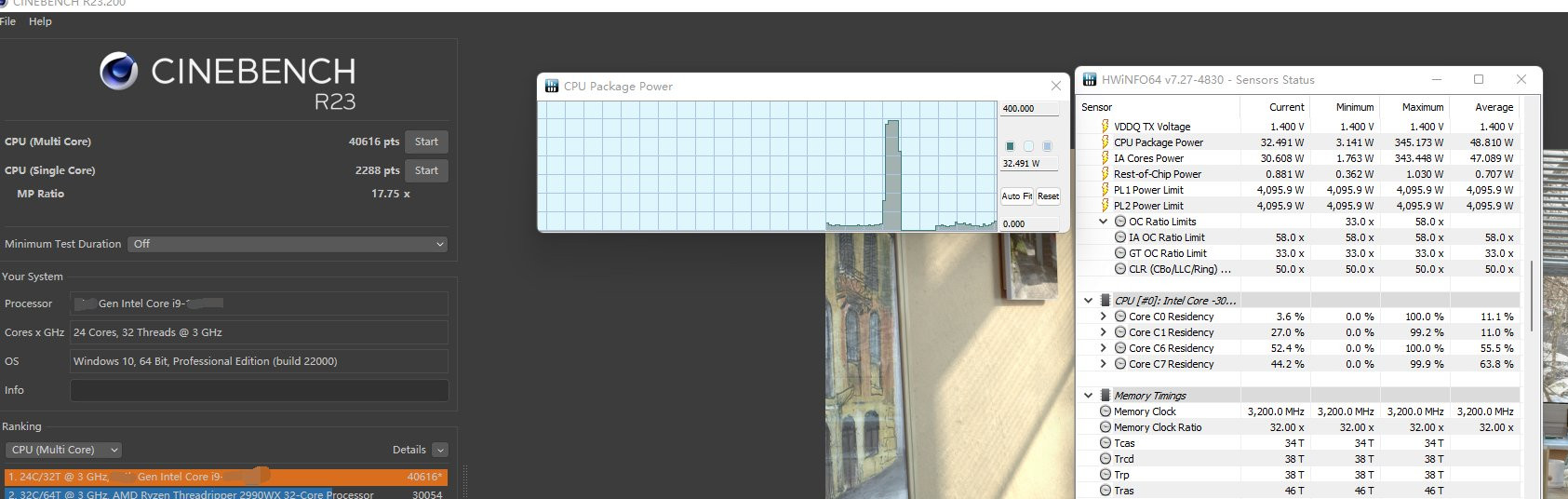This screenshot has height=499, width=1568.
Task: Open the CPU (Multi Core) ranking dropdown
Action: pyautogui.click(x=63, y=450)
